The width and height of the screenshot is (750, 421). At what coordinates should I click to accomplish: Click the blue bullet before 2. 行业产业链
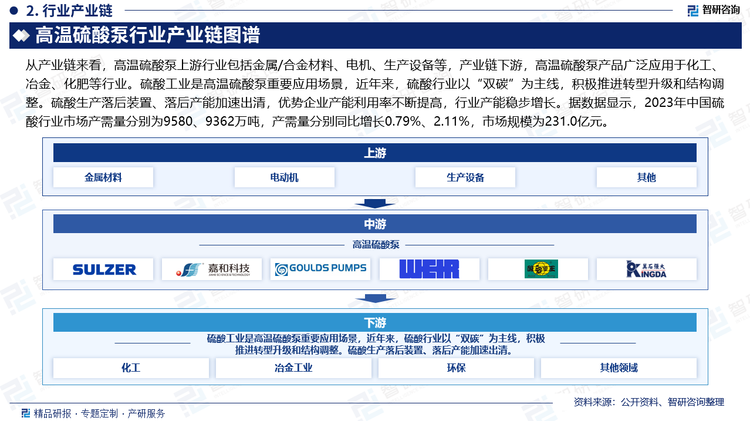[14, 10]
